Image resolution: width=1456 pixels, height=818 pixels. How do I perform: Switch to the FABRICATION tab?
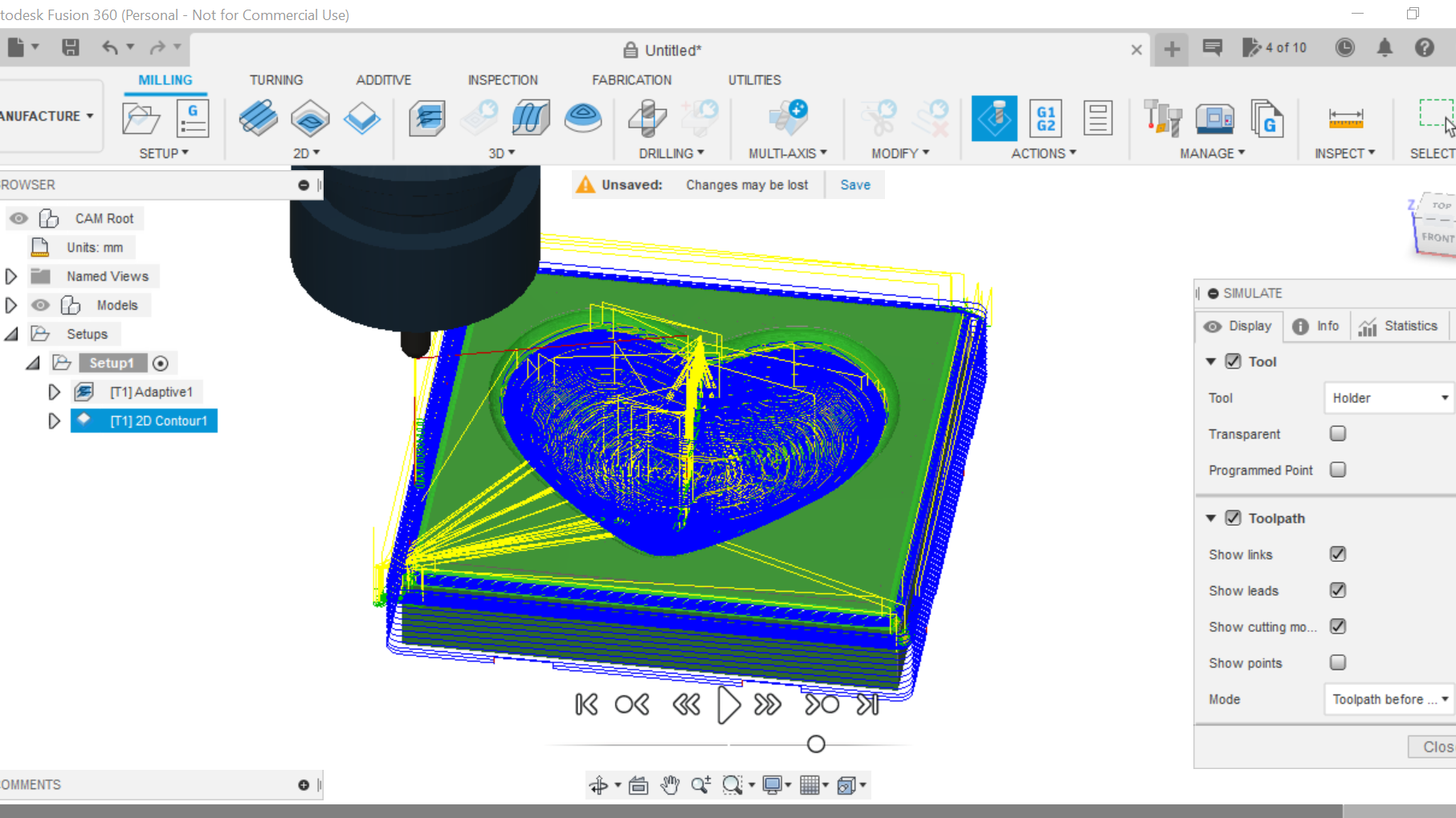pos(632,80)
